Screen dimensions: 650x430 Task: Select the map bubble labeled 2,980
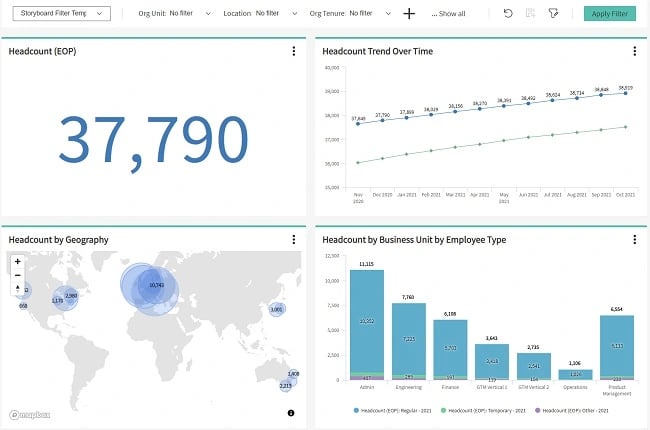click(71, 296)
